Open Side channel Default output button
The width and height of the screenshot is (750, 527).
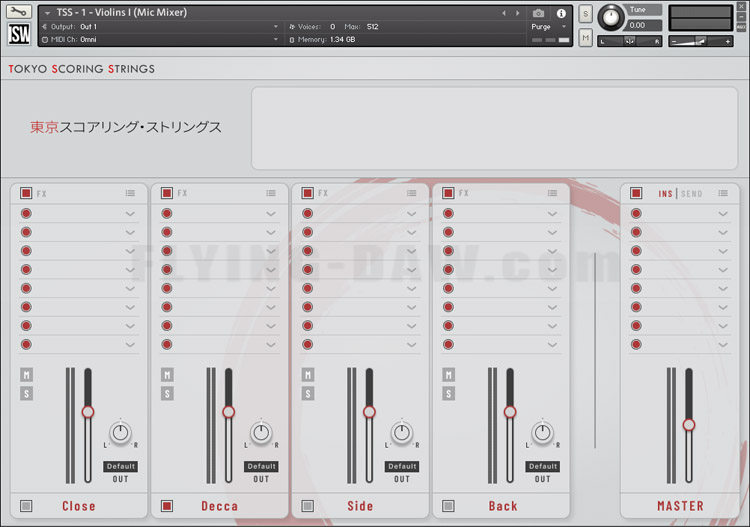(x=402, y=466)
